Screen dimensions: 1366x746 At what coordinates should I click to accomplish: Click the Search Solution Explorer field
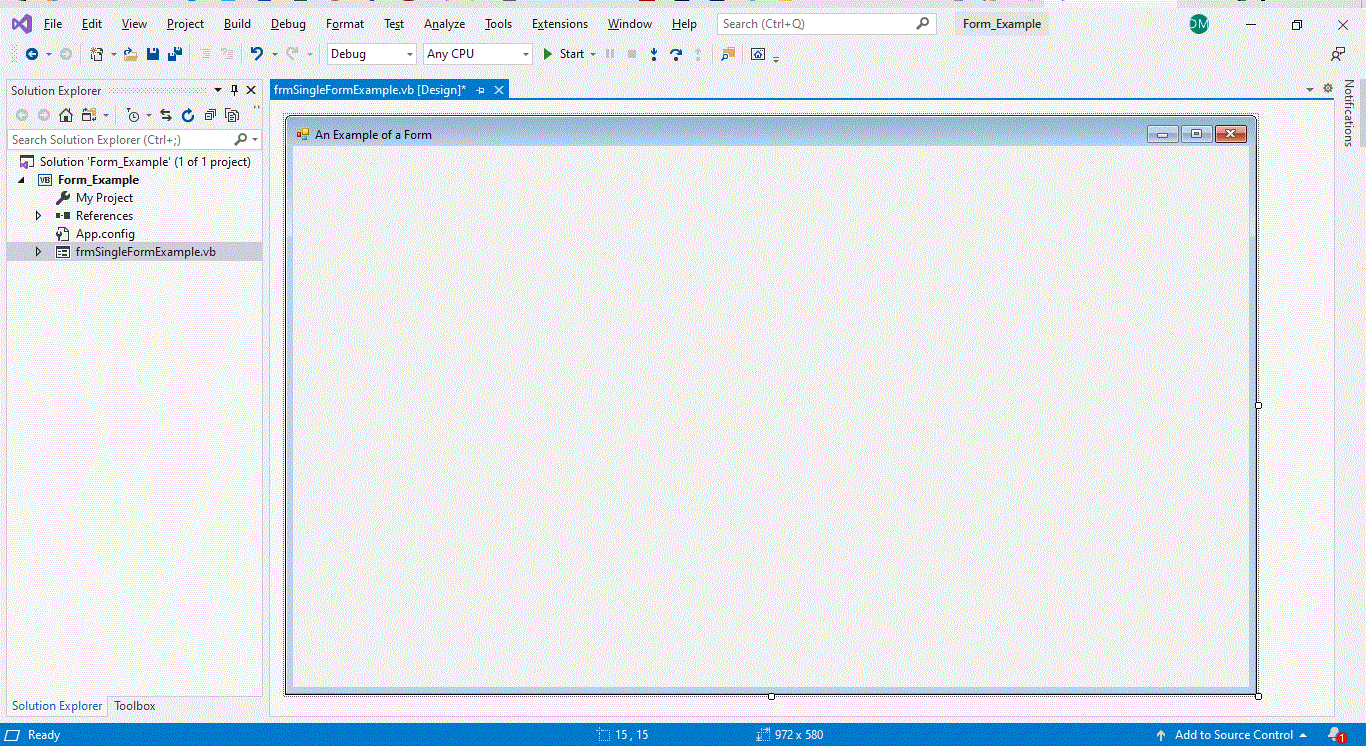[x=120, y=140]
